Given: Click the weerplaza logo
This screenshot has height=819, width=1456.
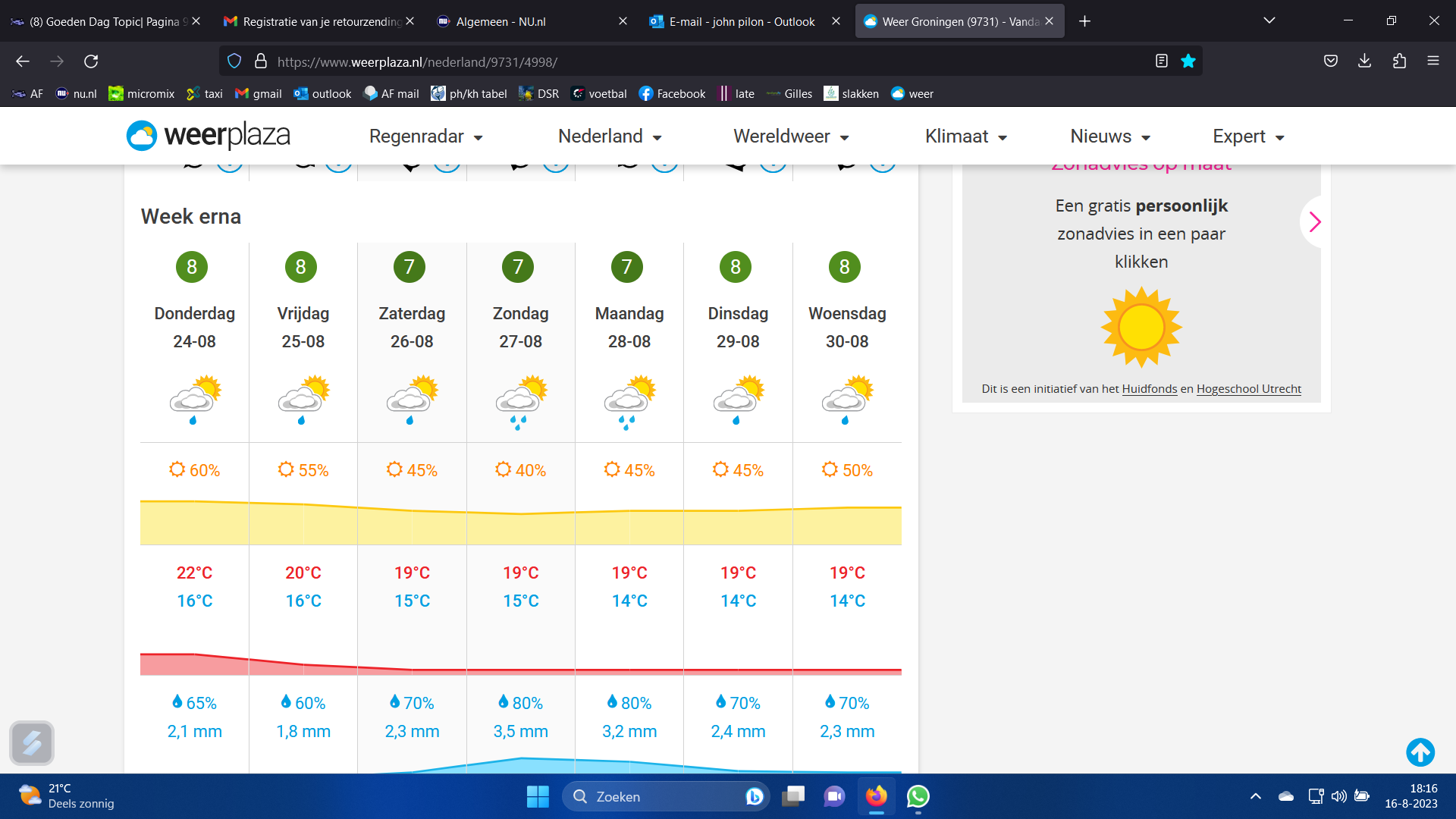Looking at the screenshot, I should (209, 136).
